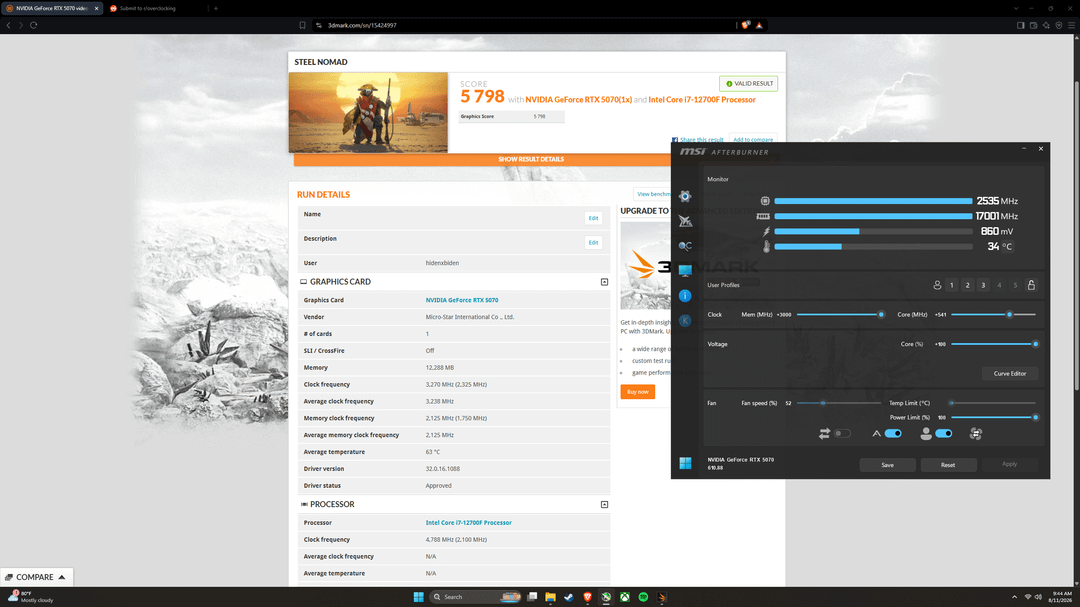This screenshot has height=607, width=1080.
Task: Click the Steel Nomad result thumbnail
Action: click(368, 112)
